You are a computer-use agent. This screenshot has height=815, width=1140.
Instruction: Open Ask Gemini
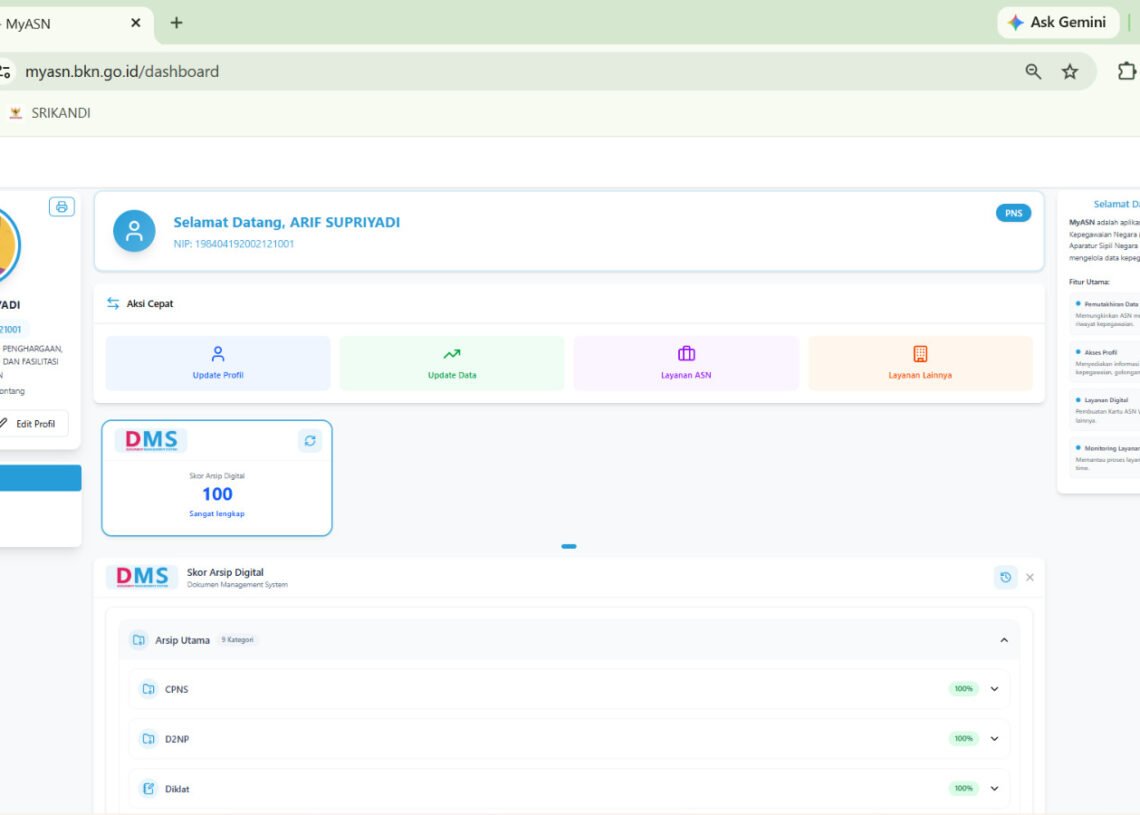click(x=1058, y=23)
